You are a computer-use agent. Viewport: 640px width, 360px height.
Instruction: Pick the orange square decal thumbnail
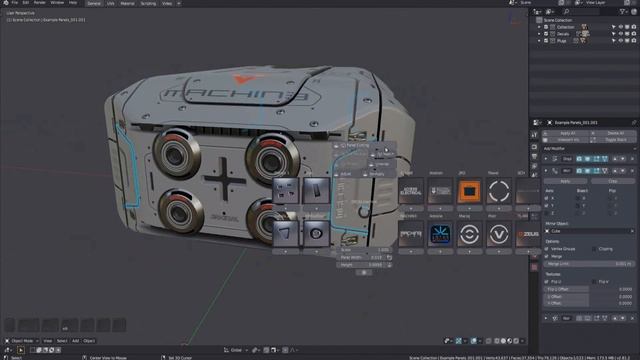point(469,191)
